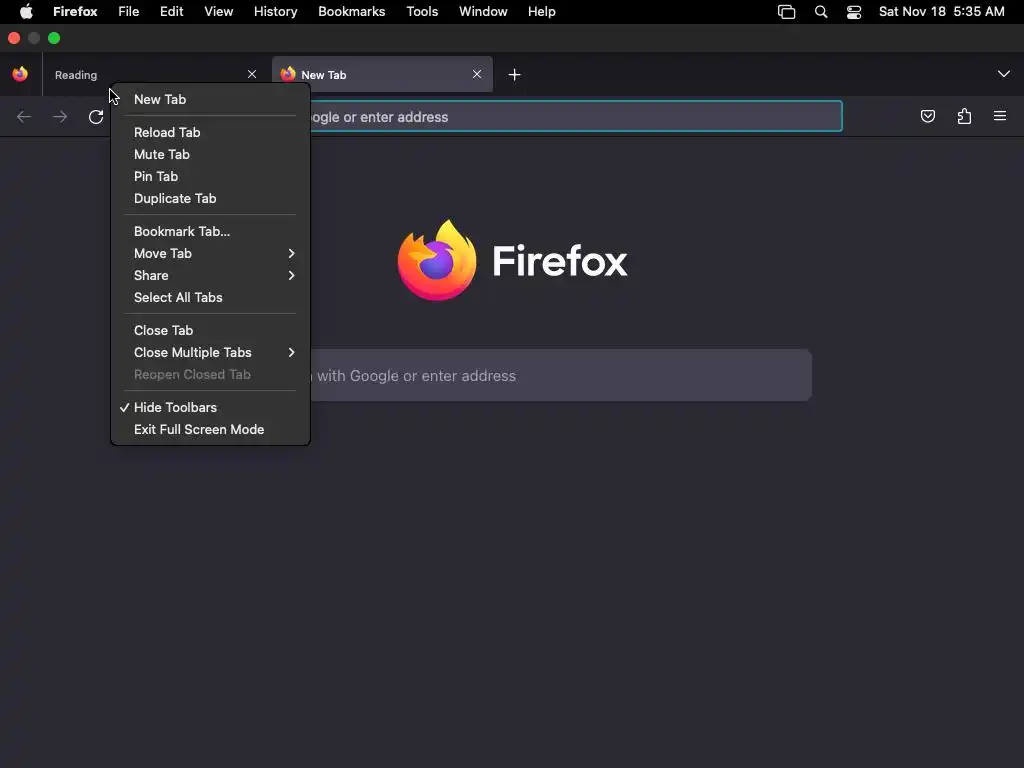The image size is (1024, 768).
Task: Expand Close Multiple Tabs submenu
Action: click(x=210, y=353)
